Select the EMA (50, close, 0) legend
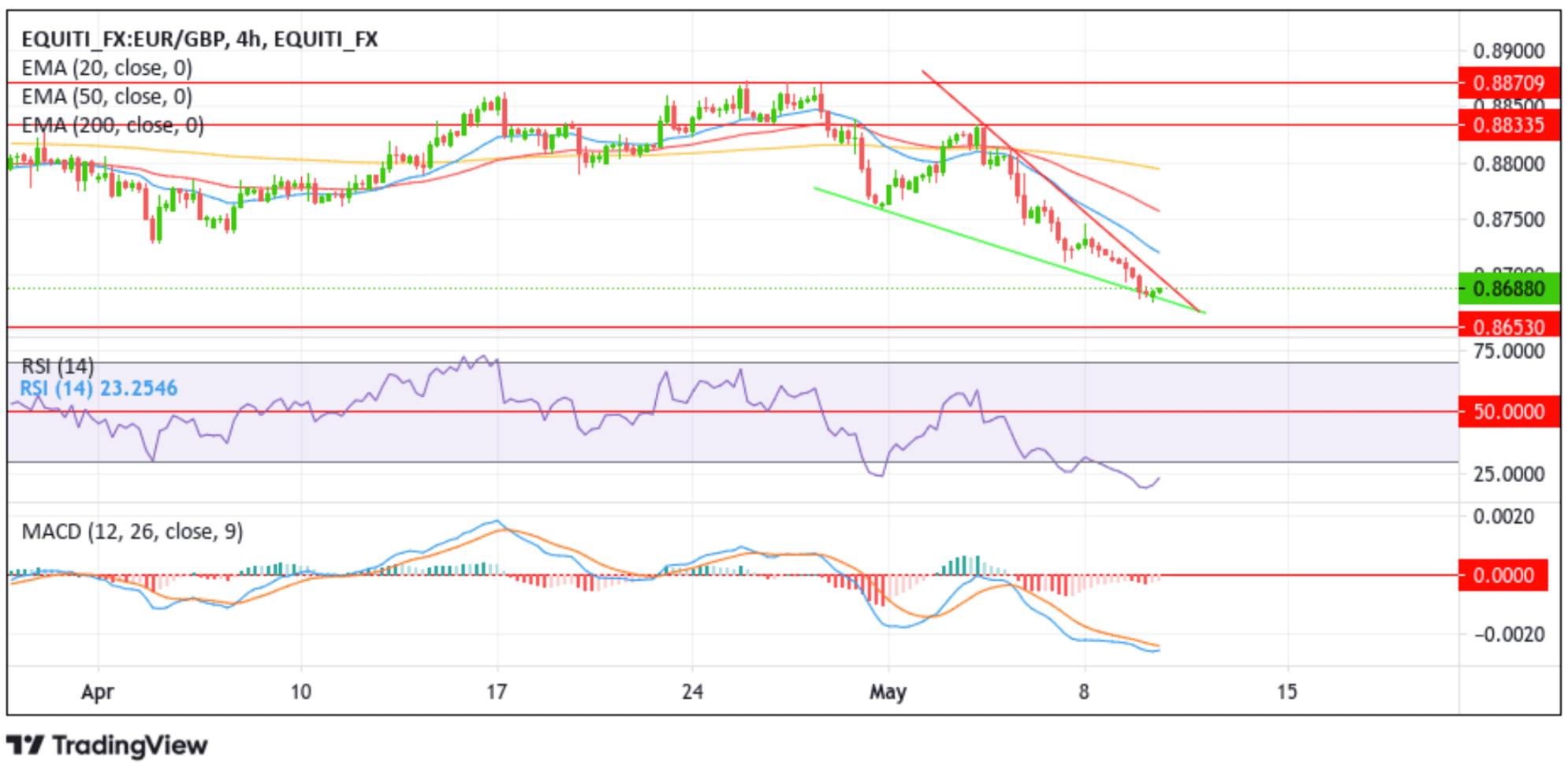The width and height of the screenshot is (1568, 780). 107,96
